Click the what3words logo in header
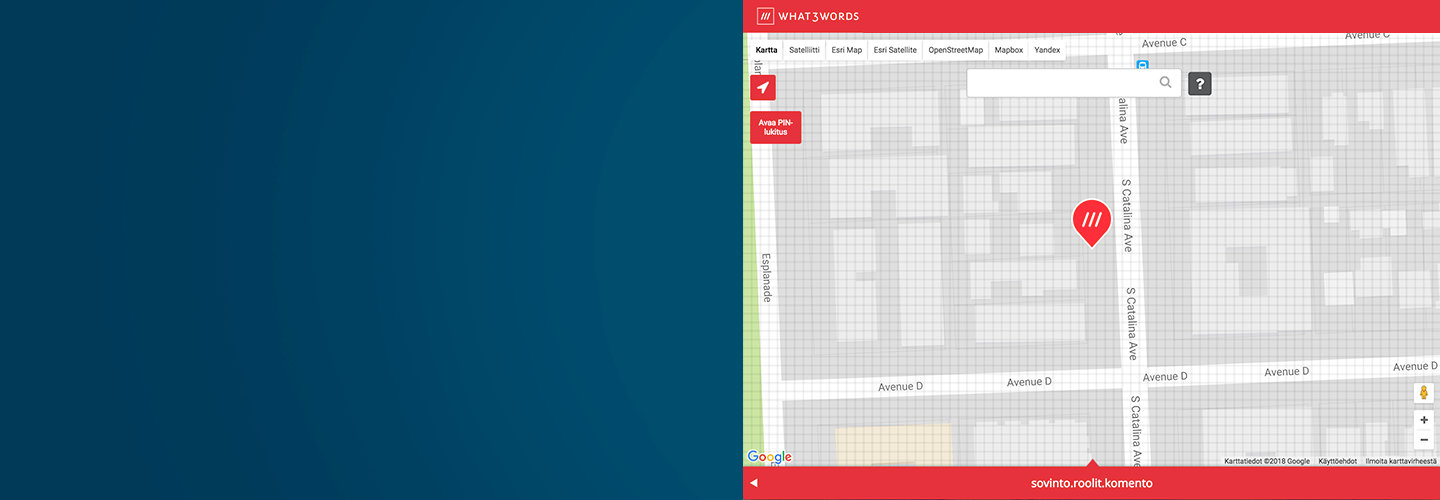 tap(808, 16)
